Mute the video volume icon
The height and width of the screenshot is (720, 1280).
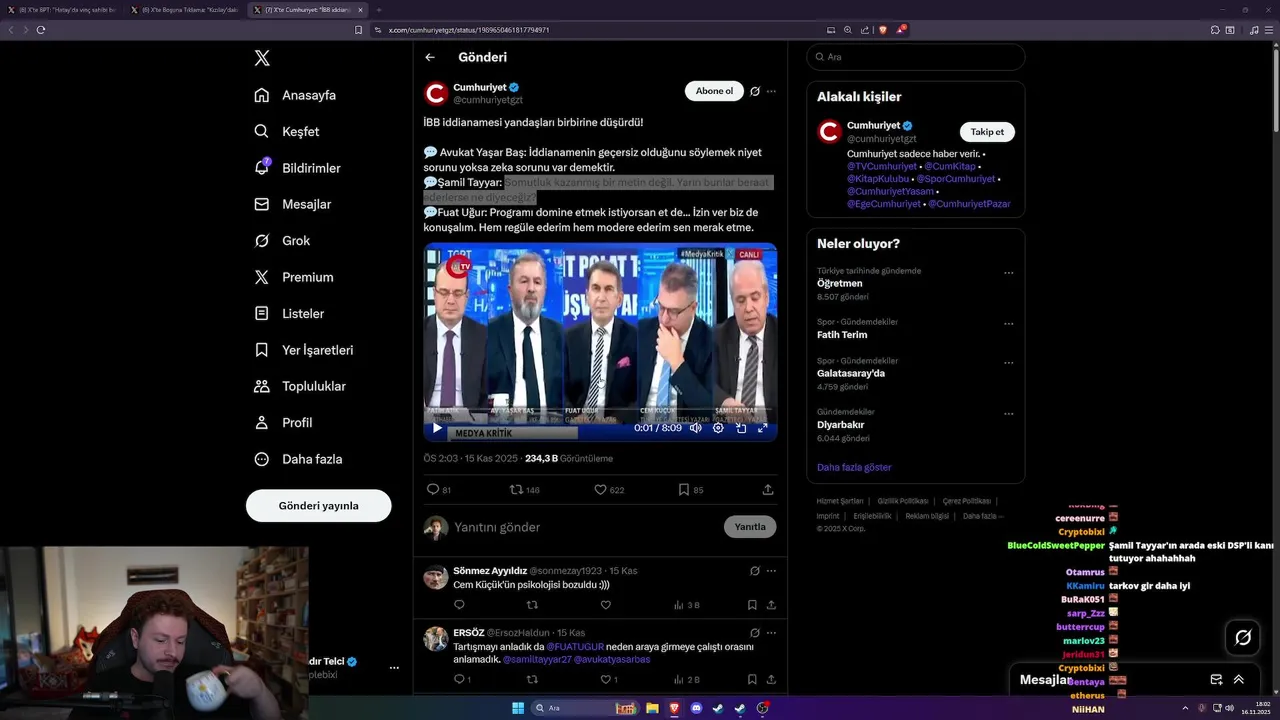pyautogui.click(x=696, y=428)
